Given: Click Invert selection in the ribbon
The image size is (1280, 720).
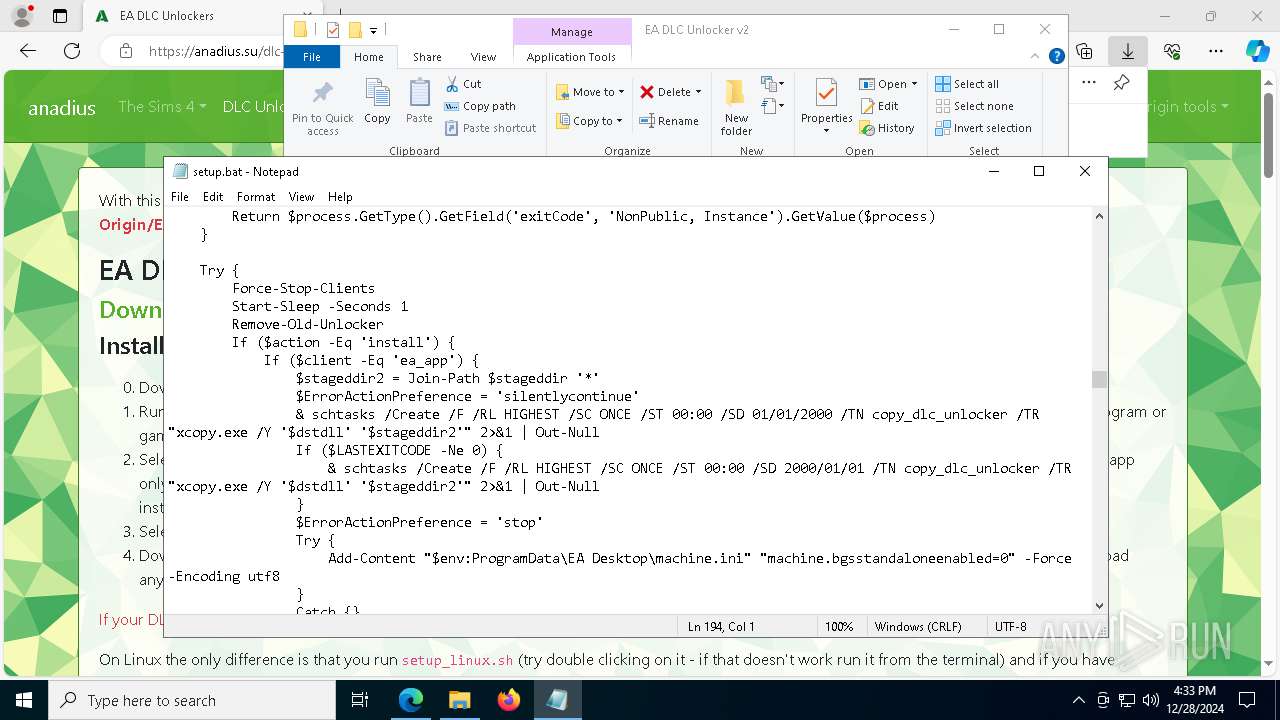Looking at the screenshot, I should pos(983,128).
